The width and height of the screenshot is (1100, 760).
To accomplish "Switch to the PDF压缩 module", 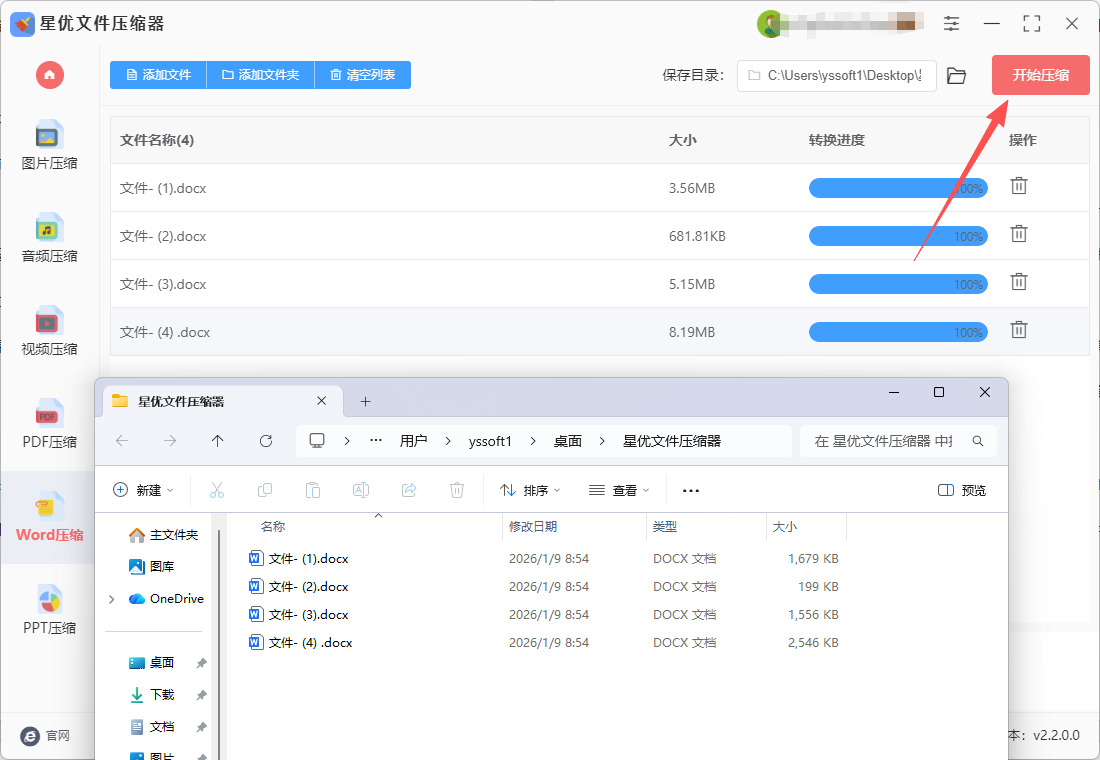I will pos(49,424).
